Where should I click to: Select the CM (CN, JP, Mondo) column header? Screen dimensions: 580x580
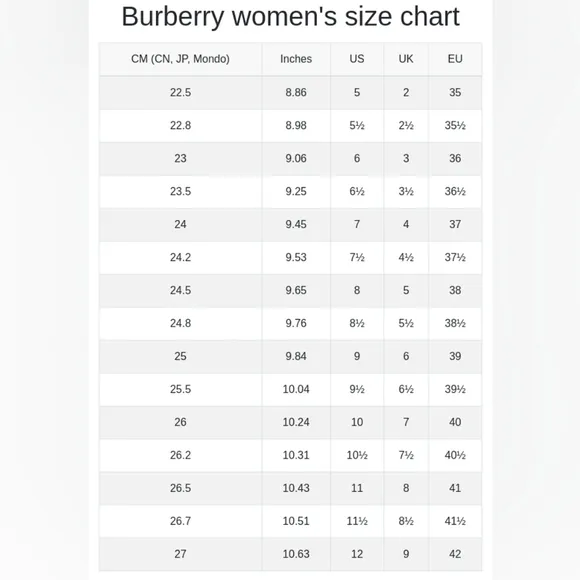tap(181, 59)
